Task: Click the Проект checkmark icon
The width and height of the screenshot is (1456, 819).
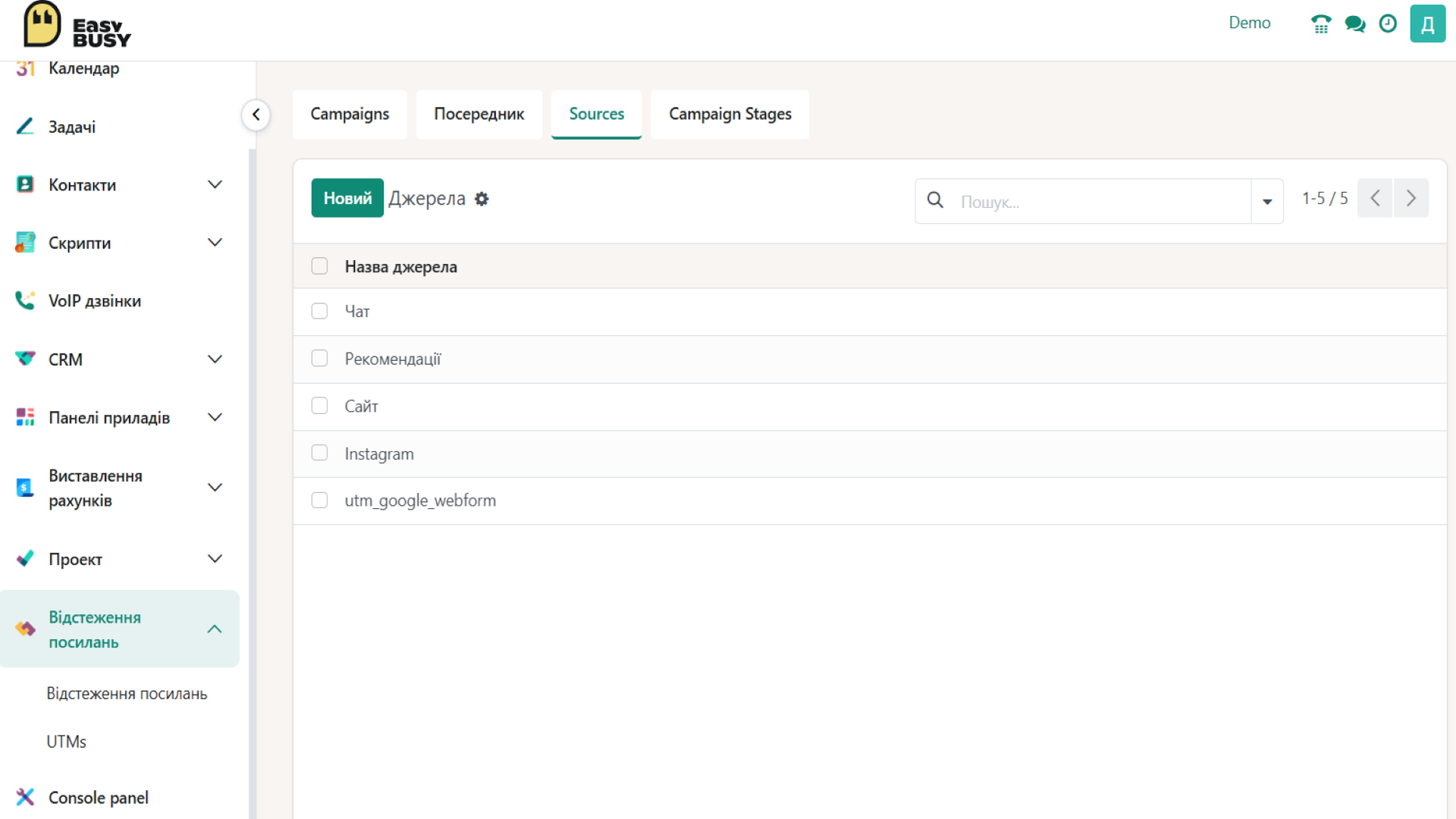Action: [25, 559]
